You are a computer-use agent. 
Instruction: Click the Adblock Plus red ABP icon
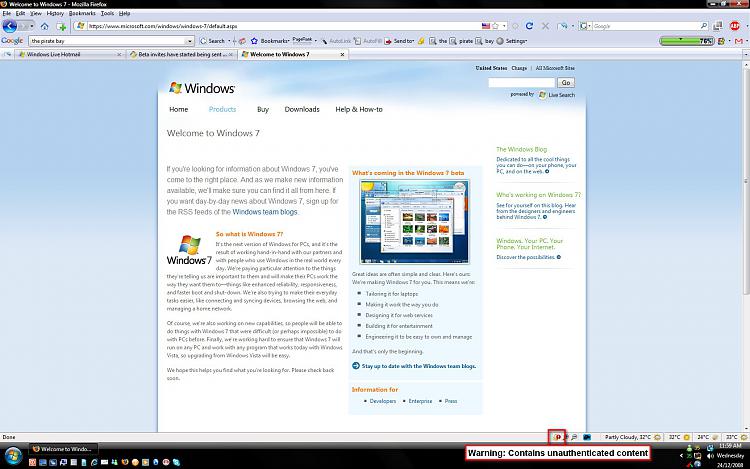point(735,26)
